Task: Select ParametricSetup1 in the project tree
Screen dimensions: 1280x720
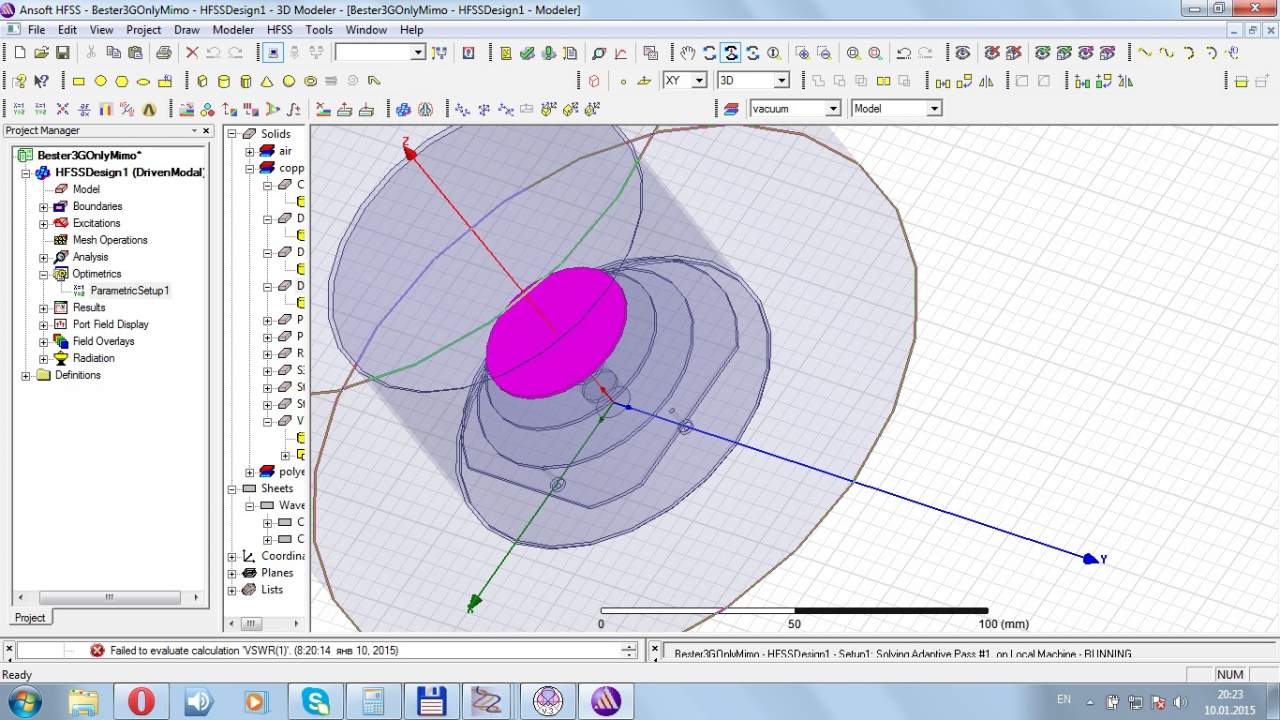Action: (130, 291)
